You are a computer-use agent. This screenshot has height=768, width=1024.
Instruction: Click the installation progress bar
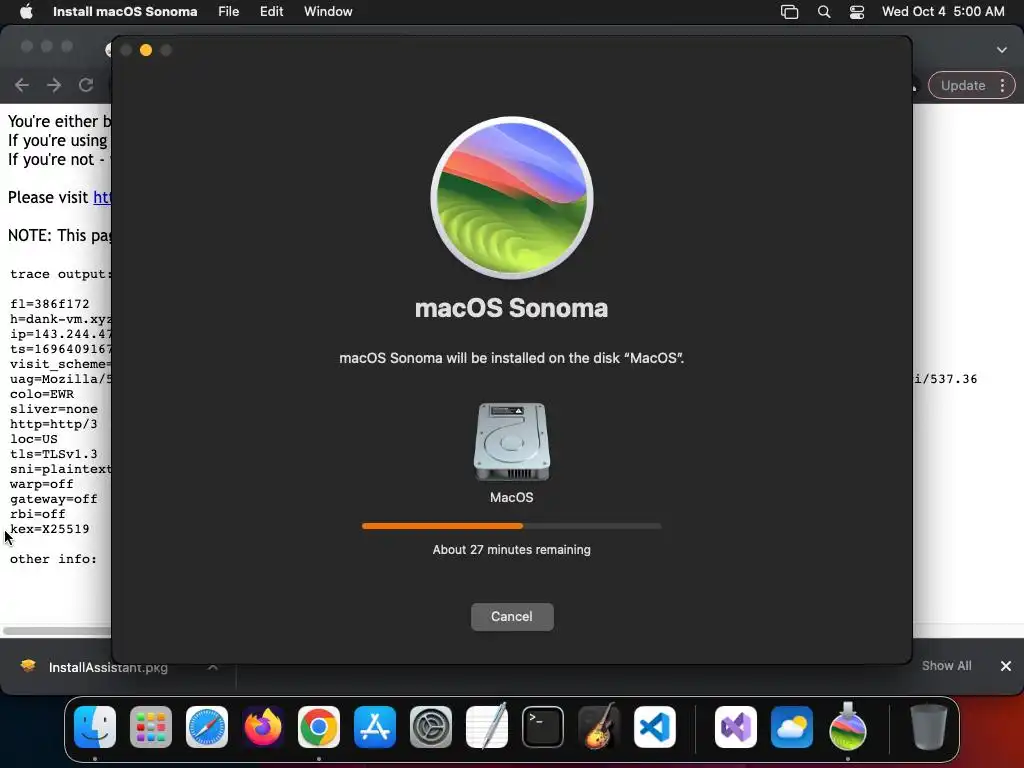(x=511, y=526)
